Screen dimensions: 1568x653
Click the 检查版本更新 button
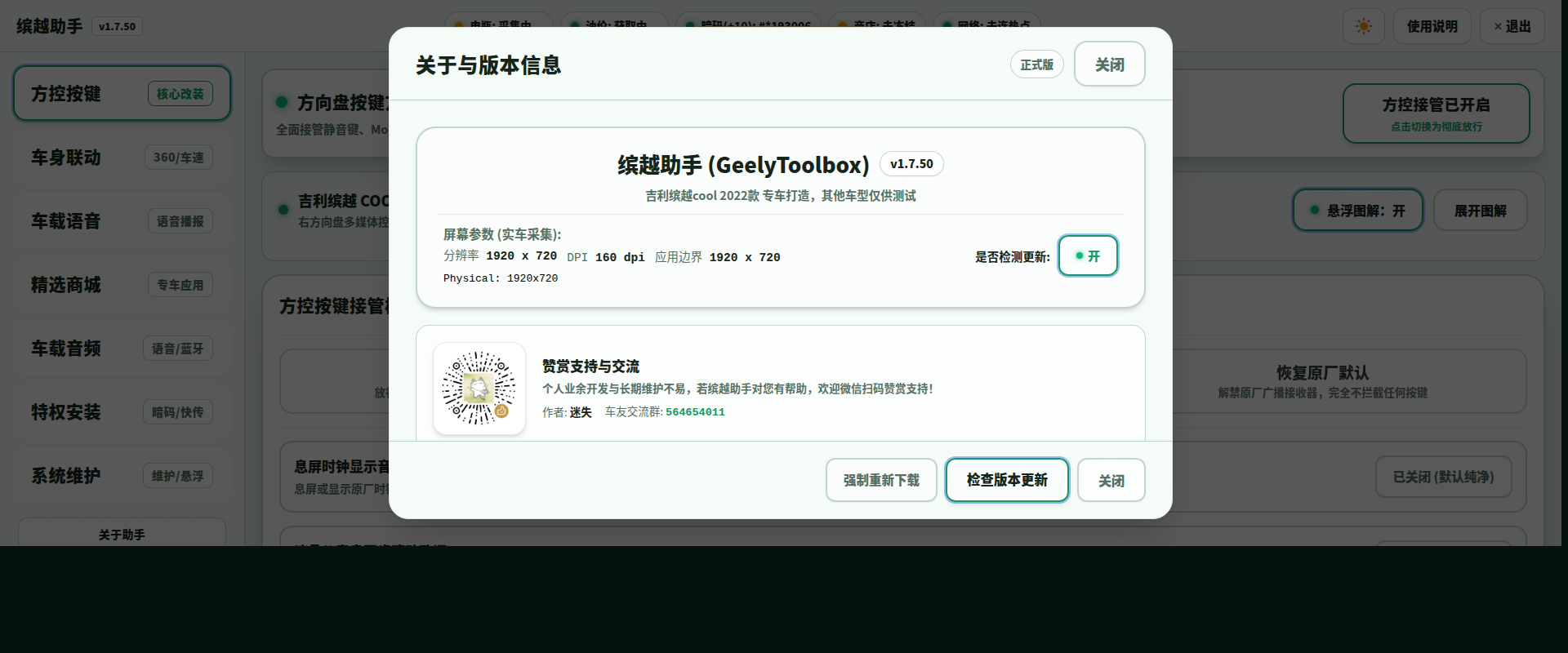pos(1007,480)
